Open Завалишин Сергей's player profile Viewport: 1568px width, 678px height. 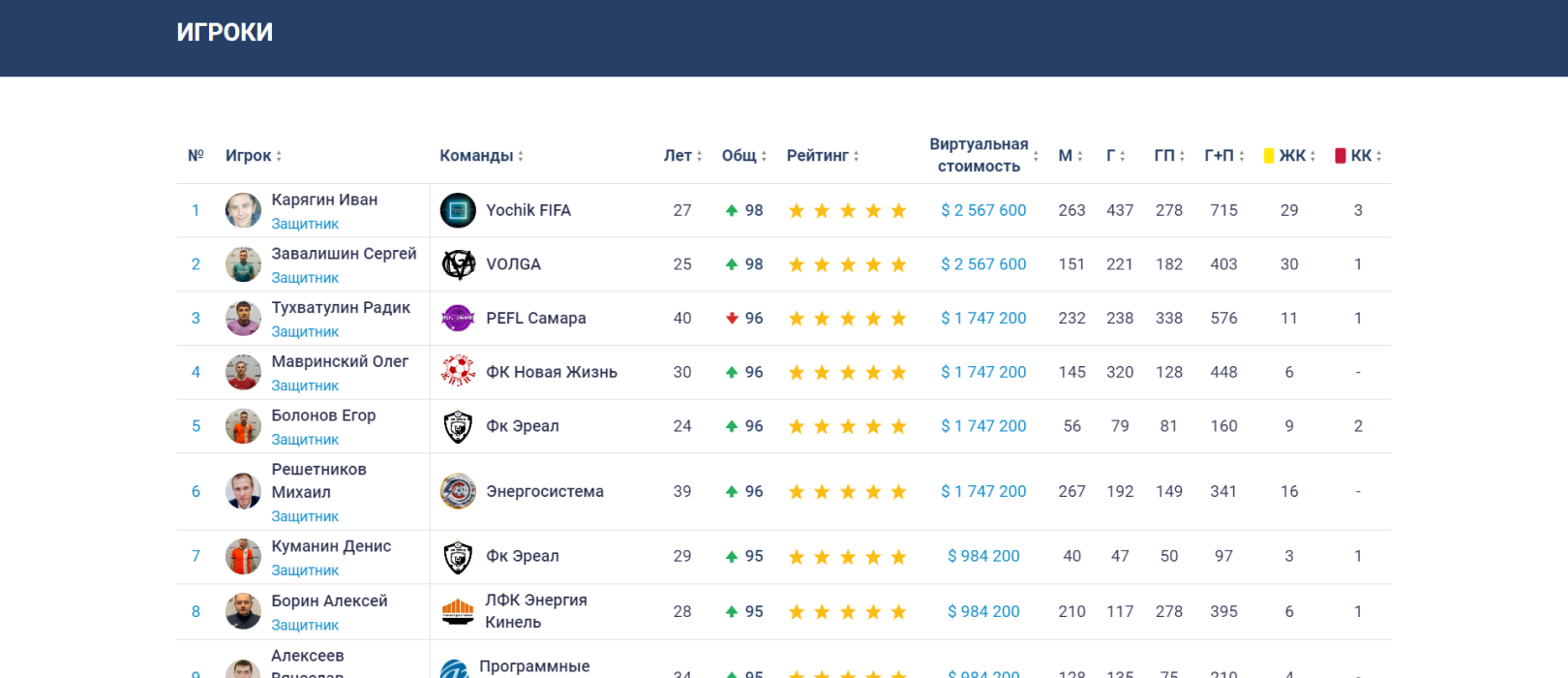pyautogui.click(x=344, y=254)
